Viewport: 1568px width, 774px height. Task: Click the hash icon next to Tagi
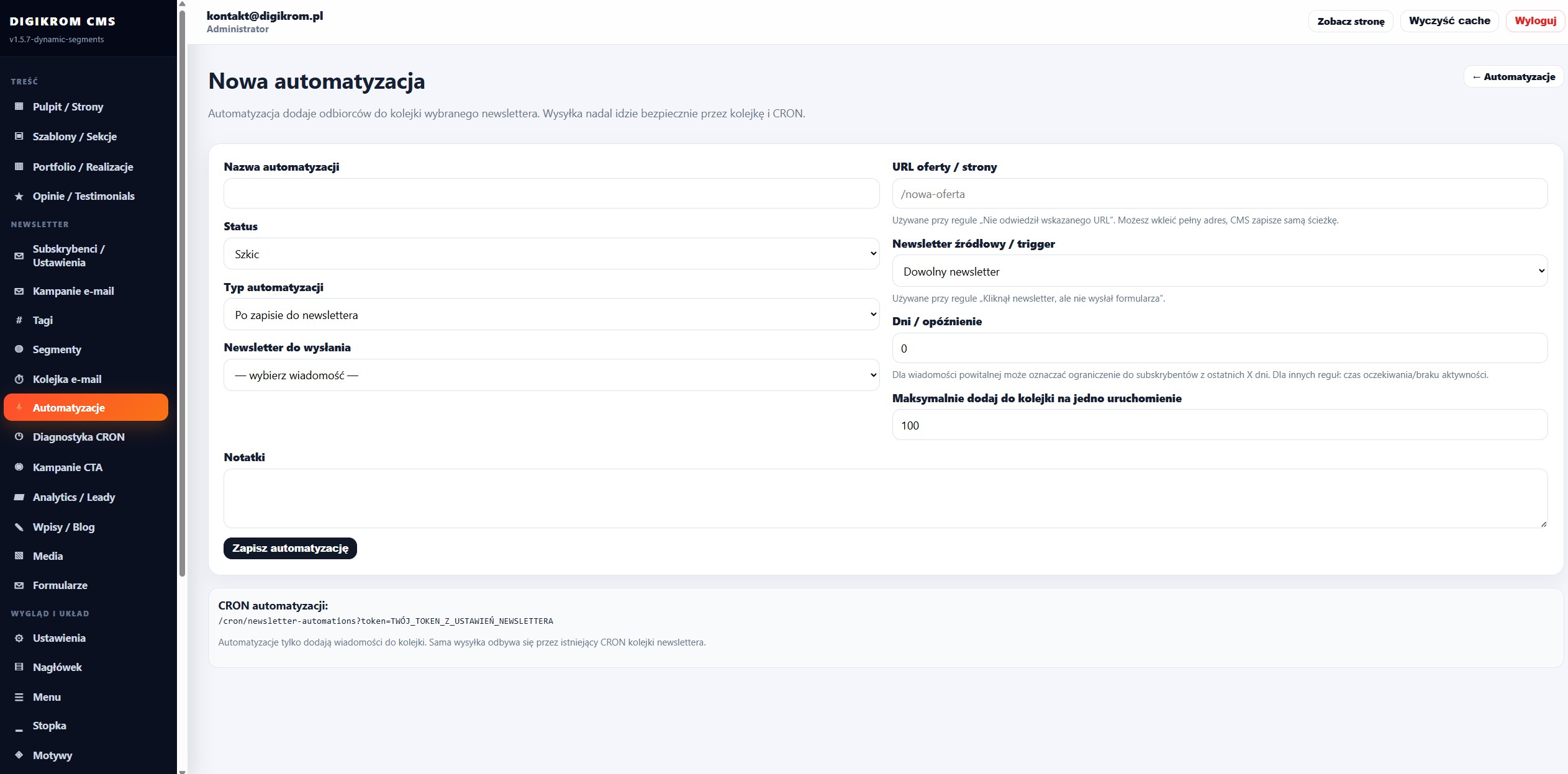[19, 320]
